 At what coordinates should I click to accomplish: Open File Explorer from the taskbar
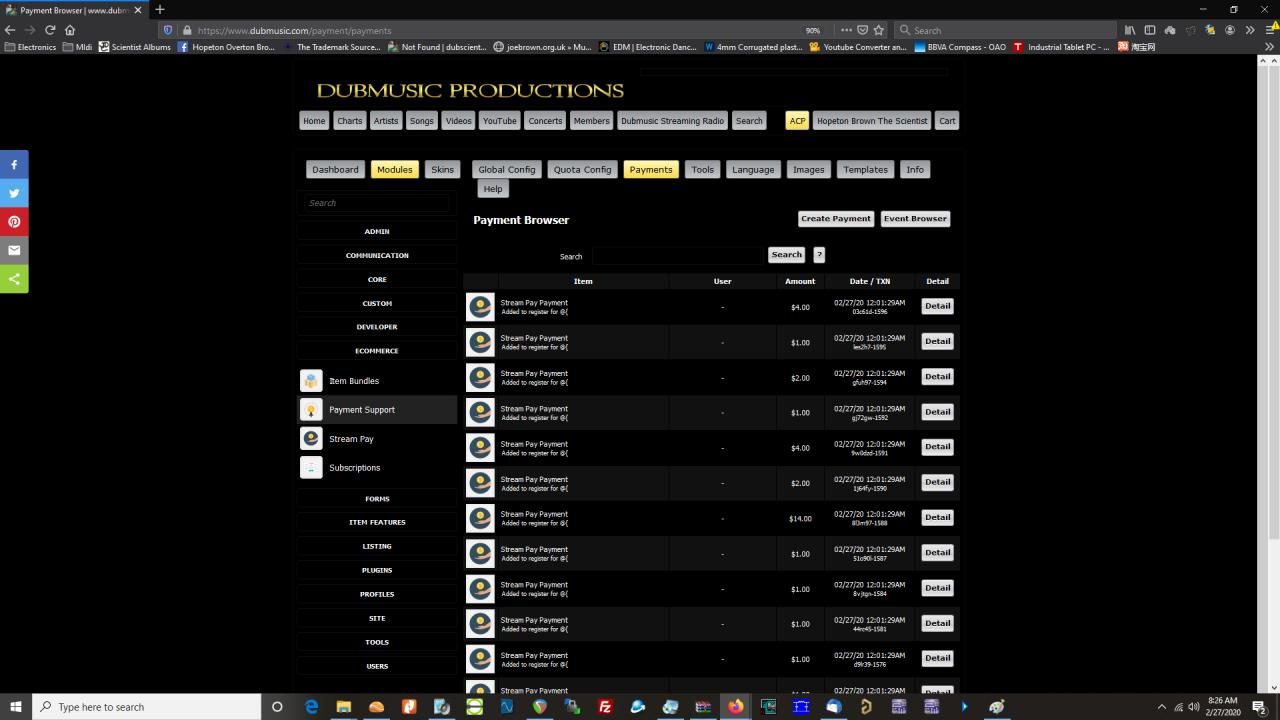(343, 707)
